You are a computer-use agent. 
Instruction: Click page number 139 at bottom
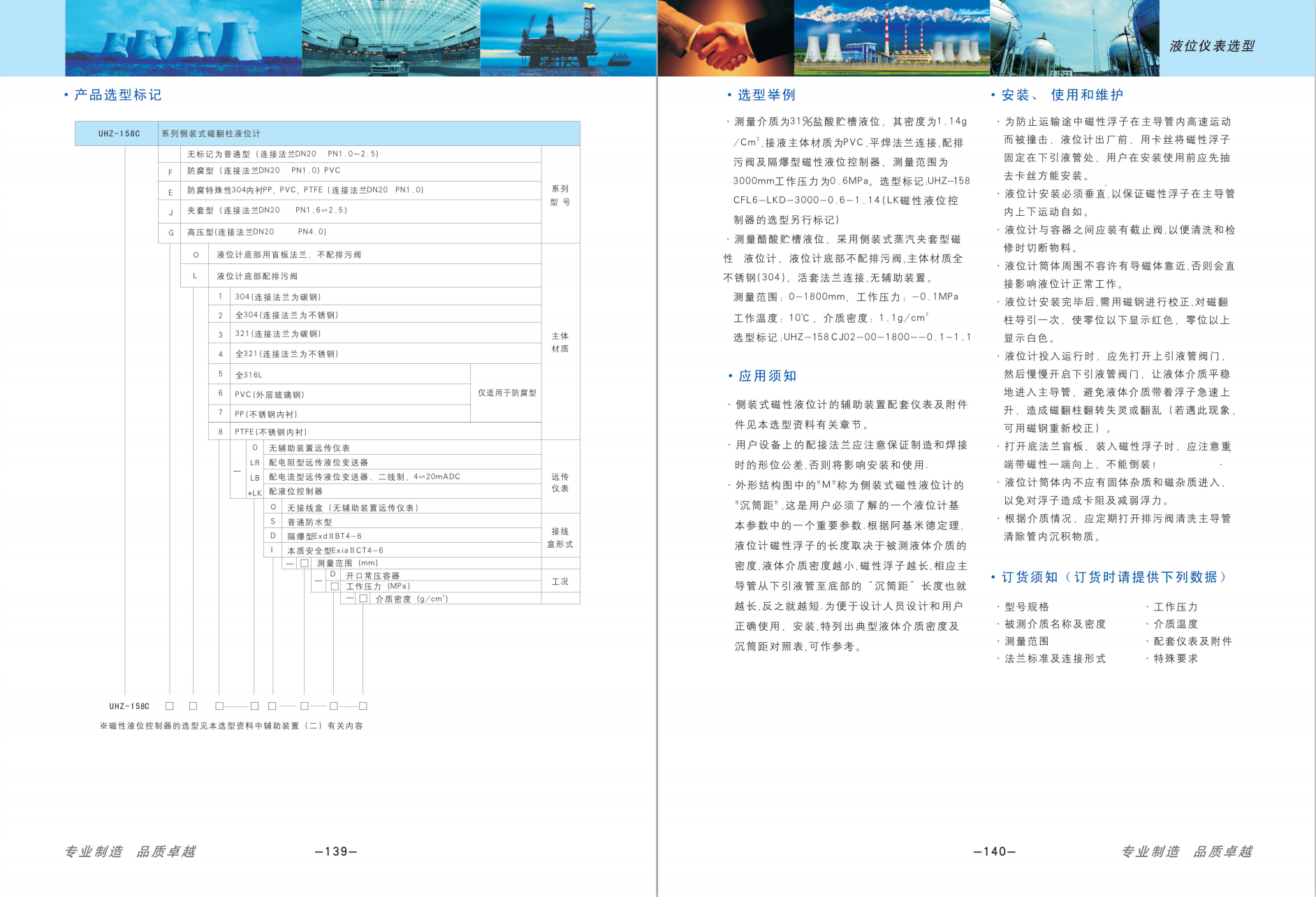click(336, 852)
